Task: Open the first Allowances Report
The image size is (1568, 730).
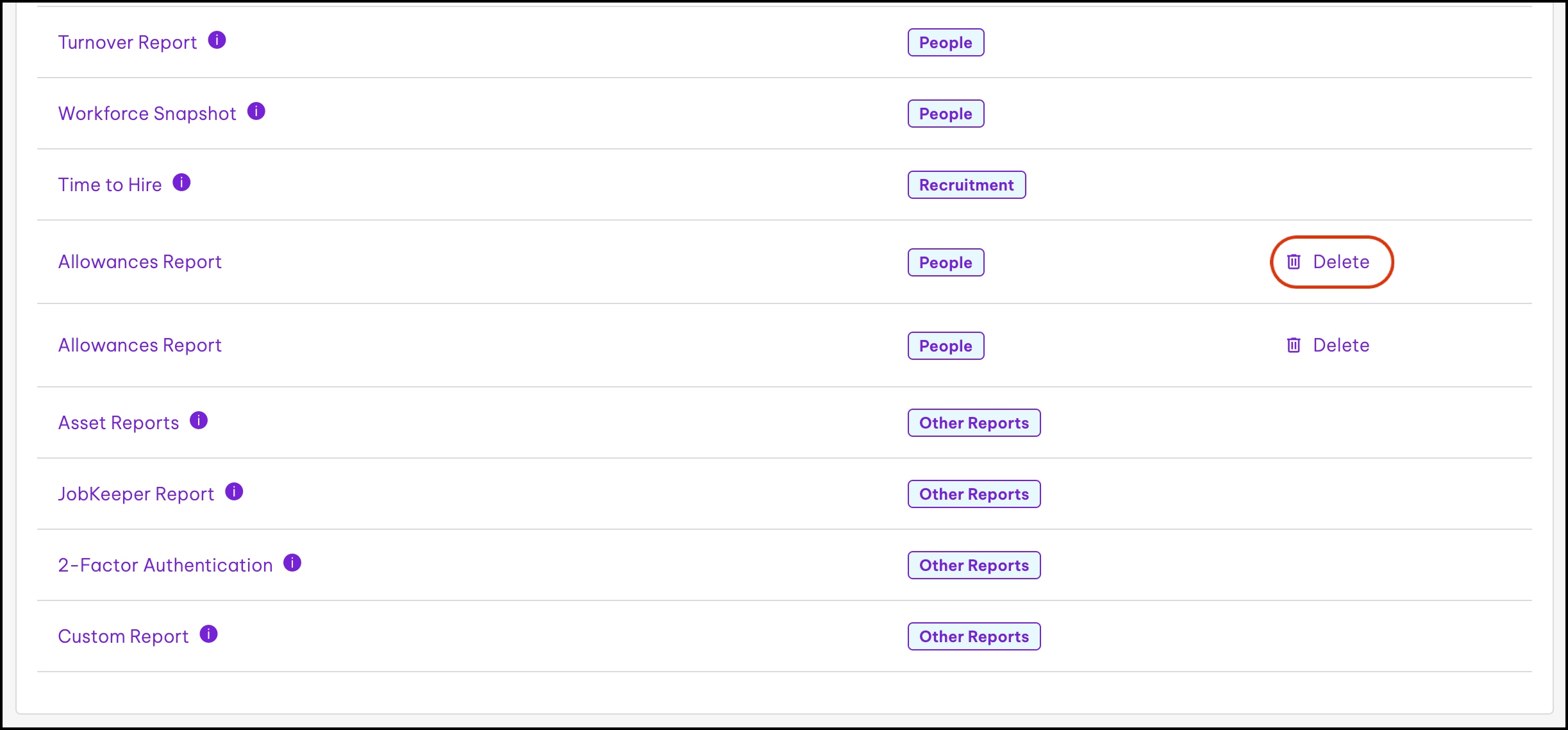Action: pos(140,262)
